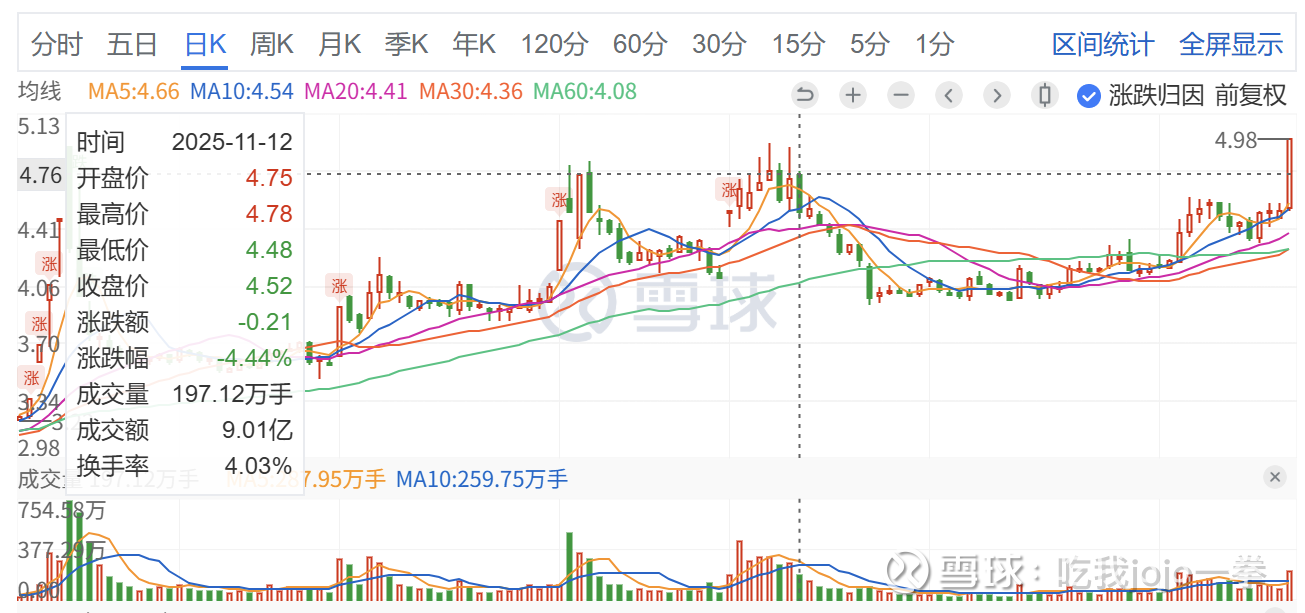Switch to the 60分 interval tab
Image resolution: width=1305 pixels, height=613 pixels.
pyautogui.click(x=640, y=44)
